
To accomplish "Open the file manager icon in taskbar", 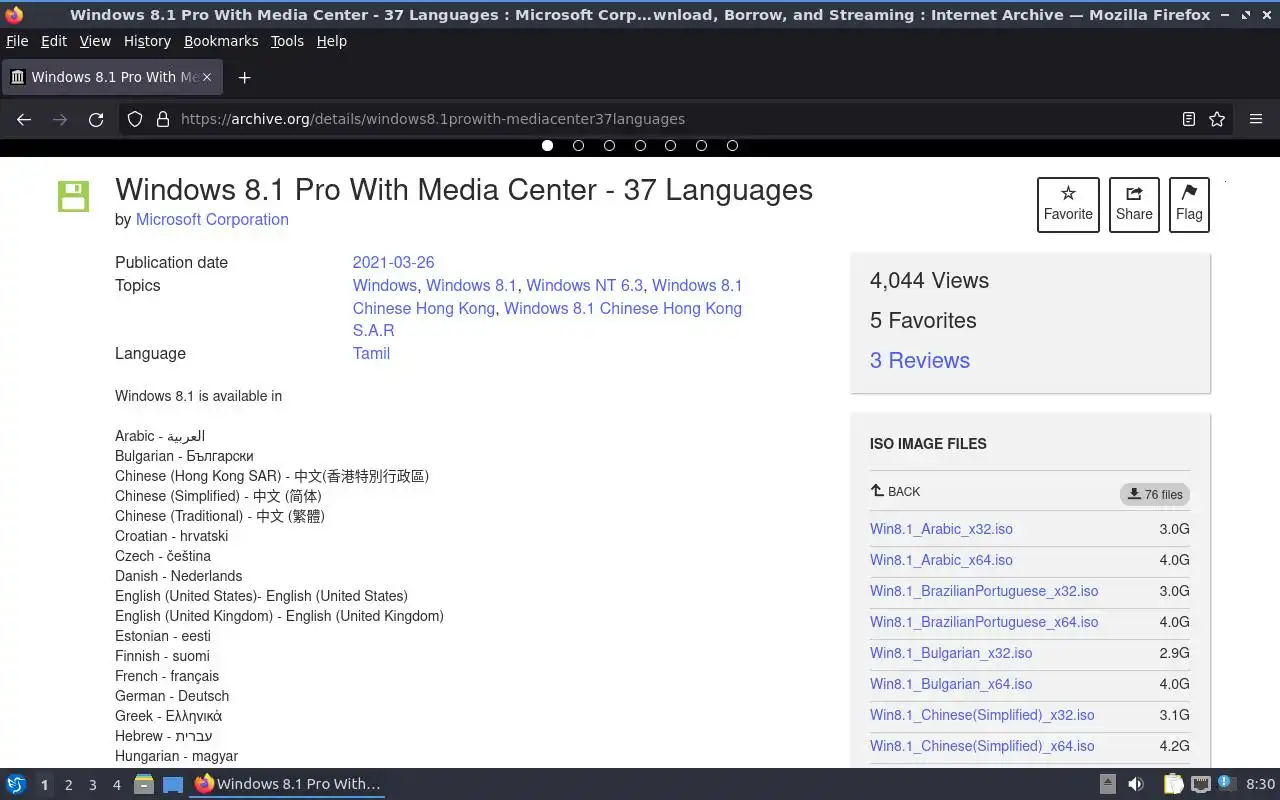I will [x=144, y=784].
